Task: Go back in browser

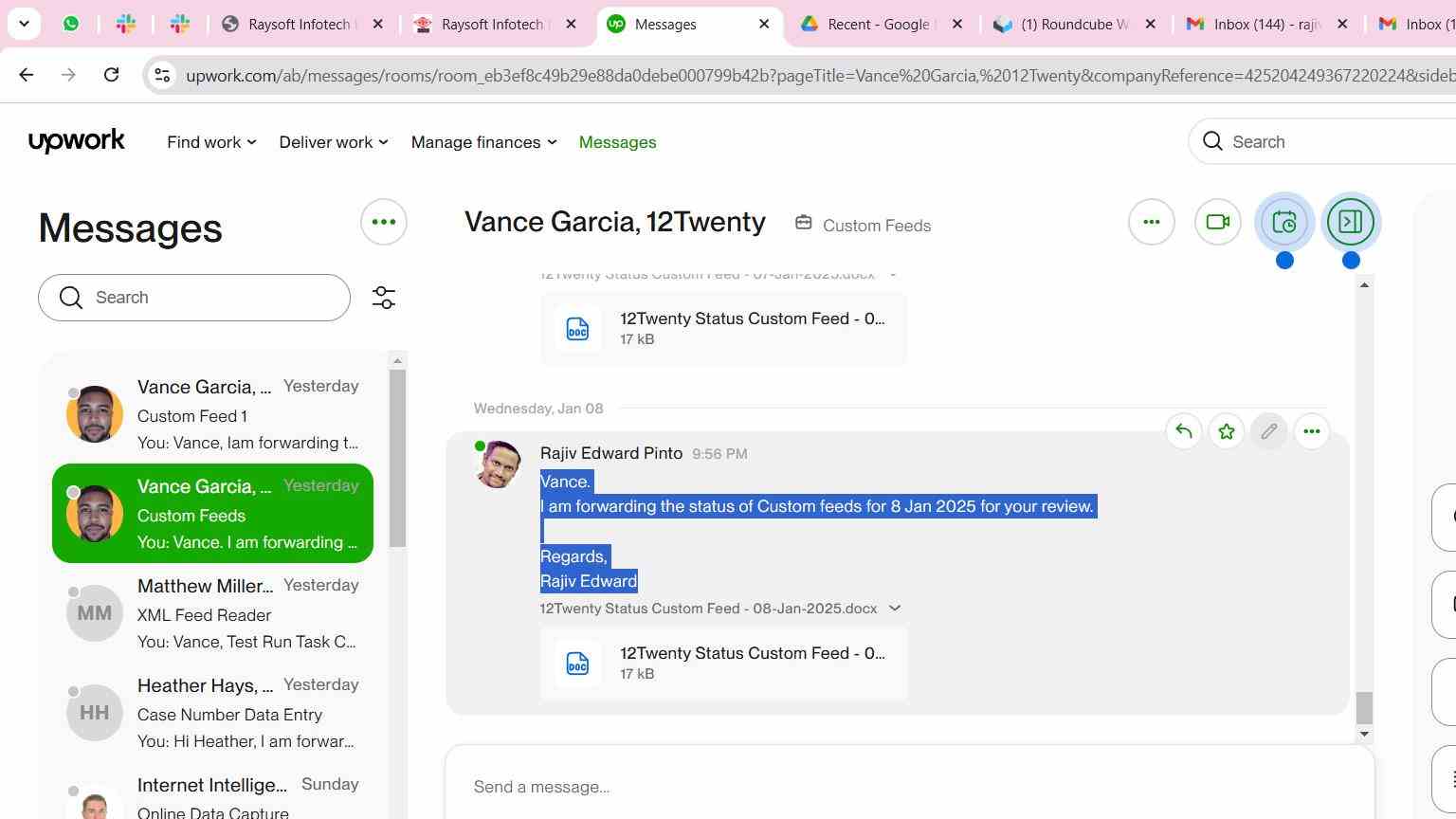Action: [x=27, y=74]
